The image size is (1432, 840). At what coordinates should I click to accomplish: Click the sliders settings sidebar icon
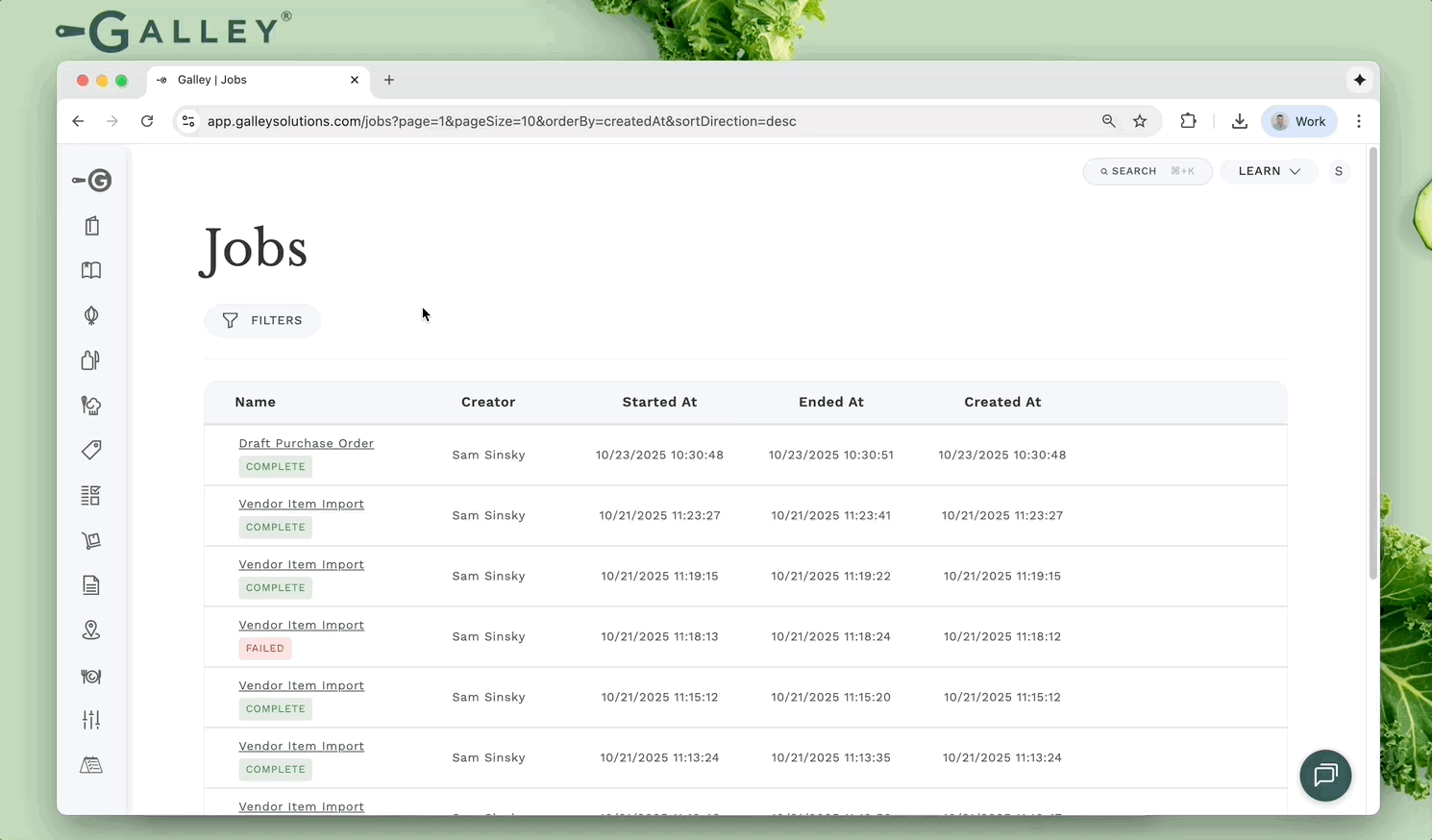91,720
